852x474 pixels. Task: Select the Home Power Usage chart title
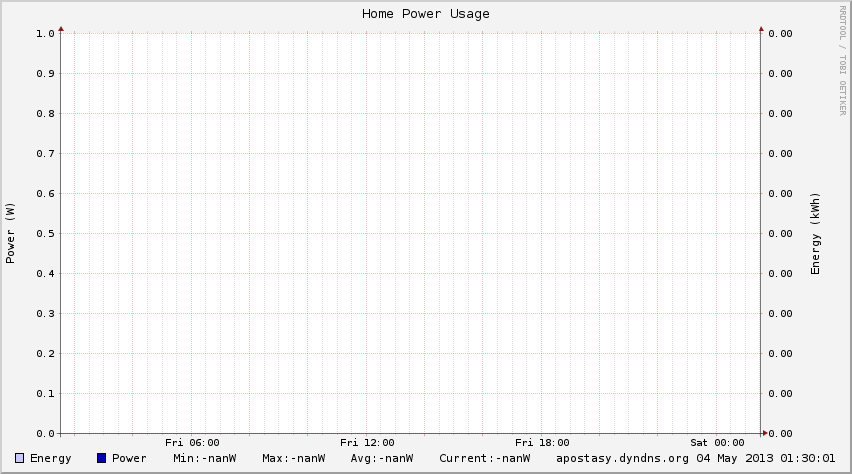pos(426,14)
